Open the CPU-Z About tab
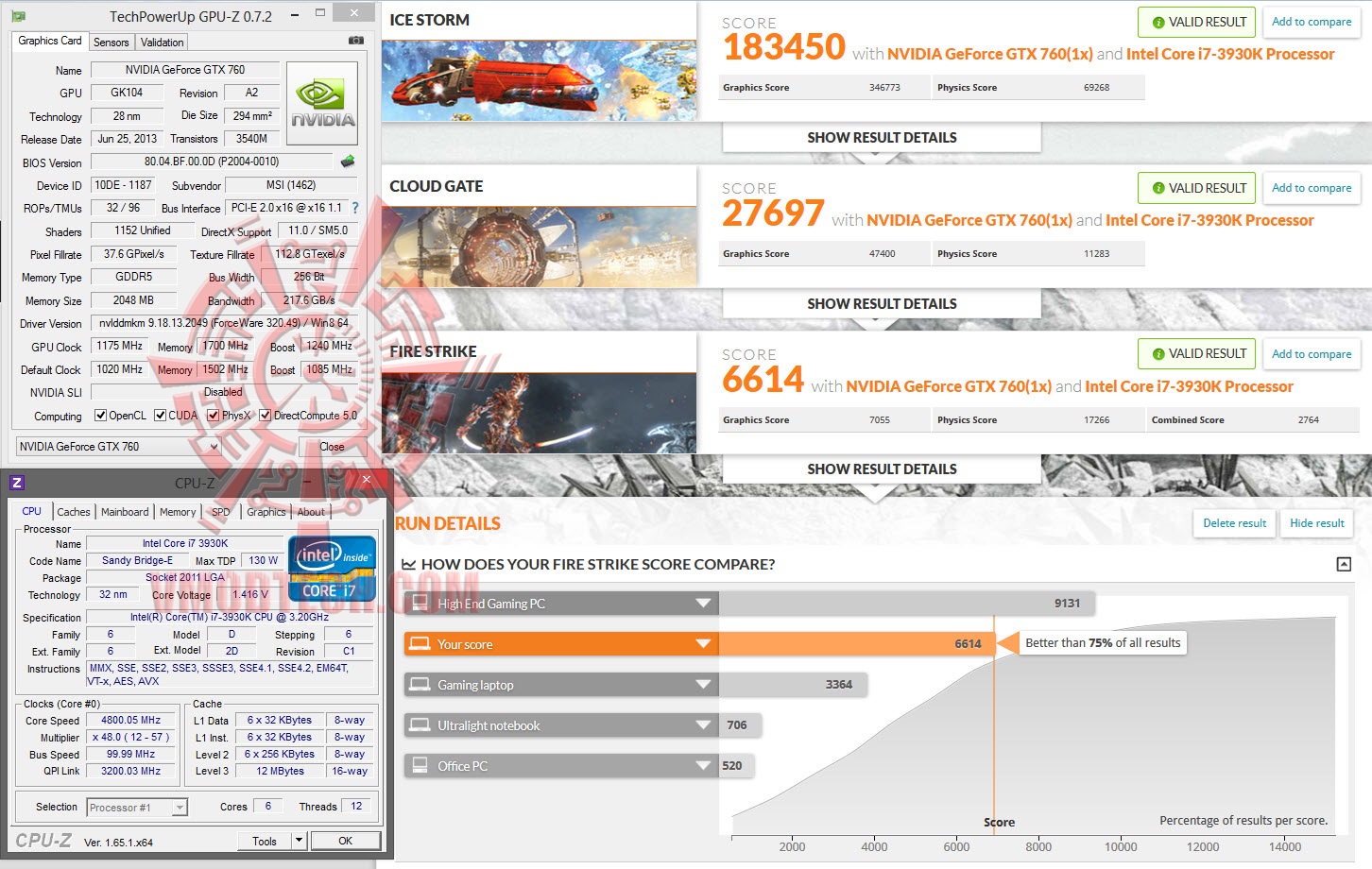The image size is (1372, 869). pos(311,512)
